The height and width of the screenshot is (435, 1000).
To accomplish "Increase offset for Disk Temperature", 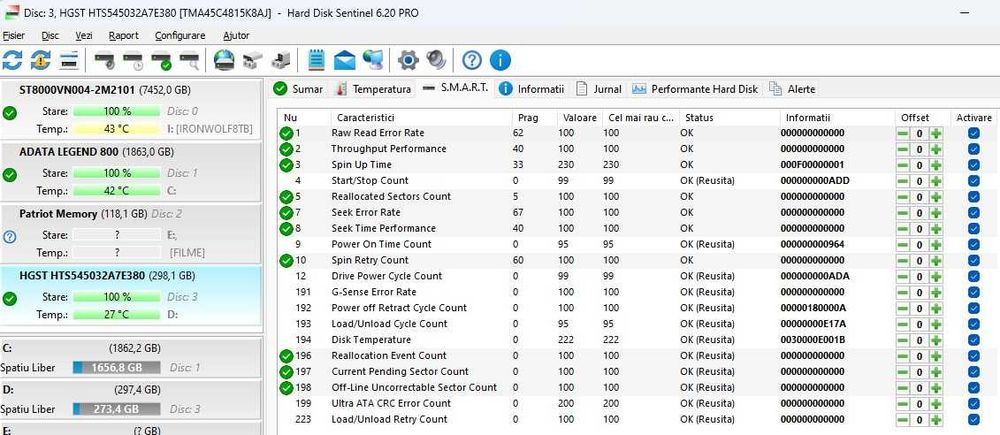I will (x=936, y=341).
